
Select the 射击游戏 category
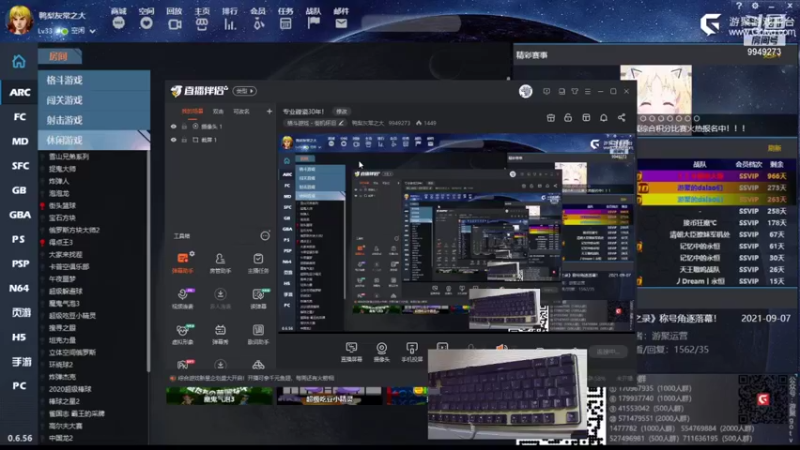click(94, 120)
